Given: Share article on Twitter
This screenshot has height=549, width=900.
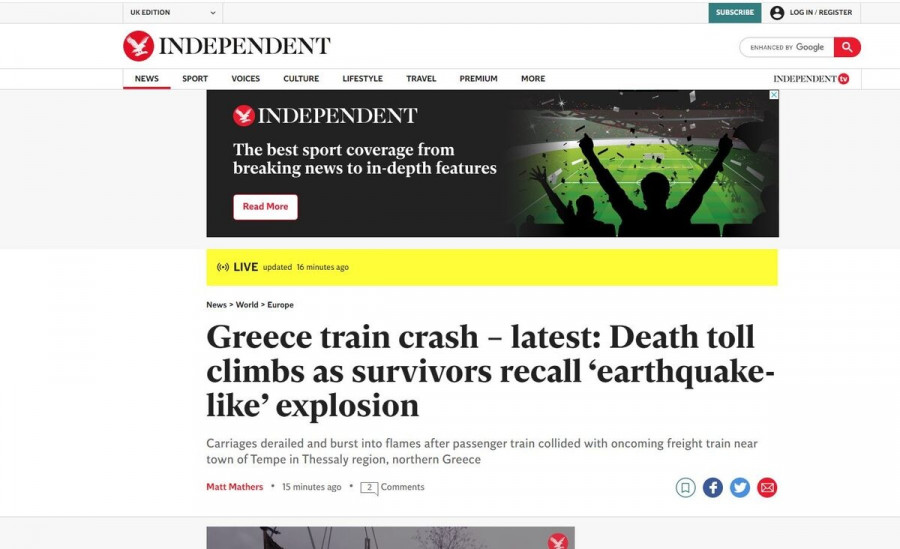Looking at the screenshot, I should coord(740,488).
